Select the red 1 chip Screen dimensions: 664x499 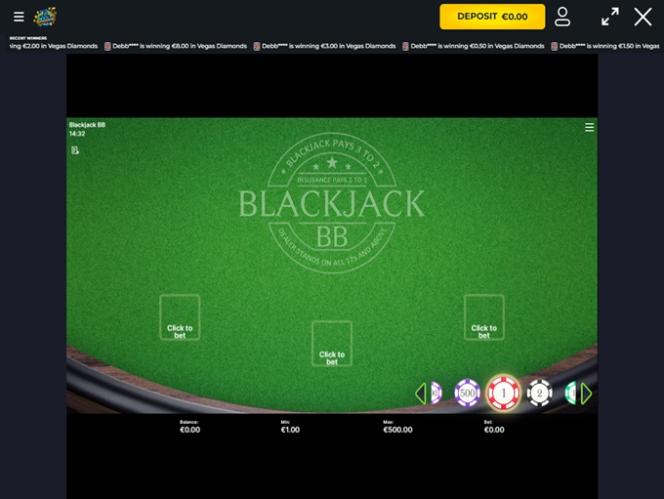[503, 393]
